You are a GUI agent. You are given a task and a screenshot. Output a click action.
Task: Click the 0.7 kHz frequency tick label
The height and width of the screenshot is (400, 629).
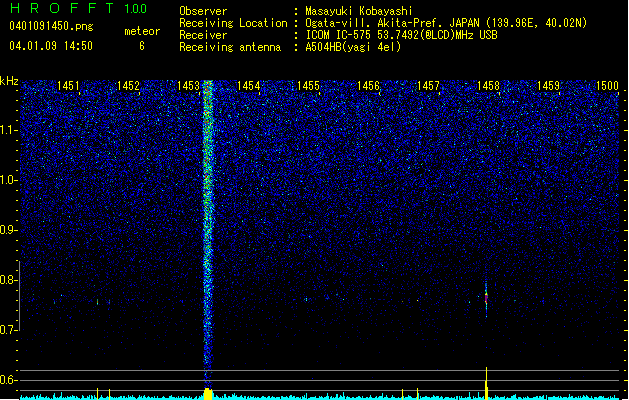[x=8, y=330]
